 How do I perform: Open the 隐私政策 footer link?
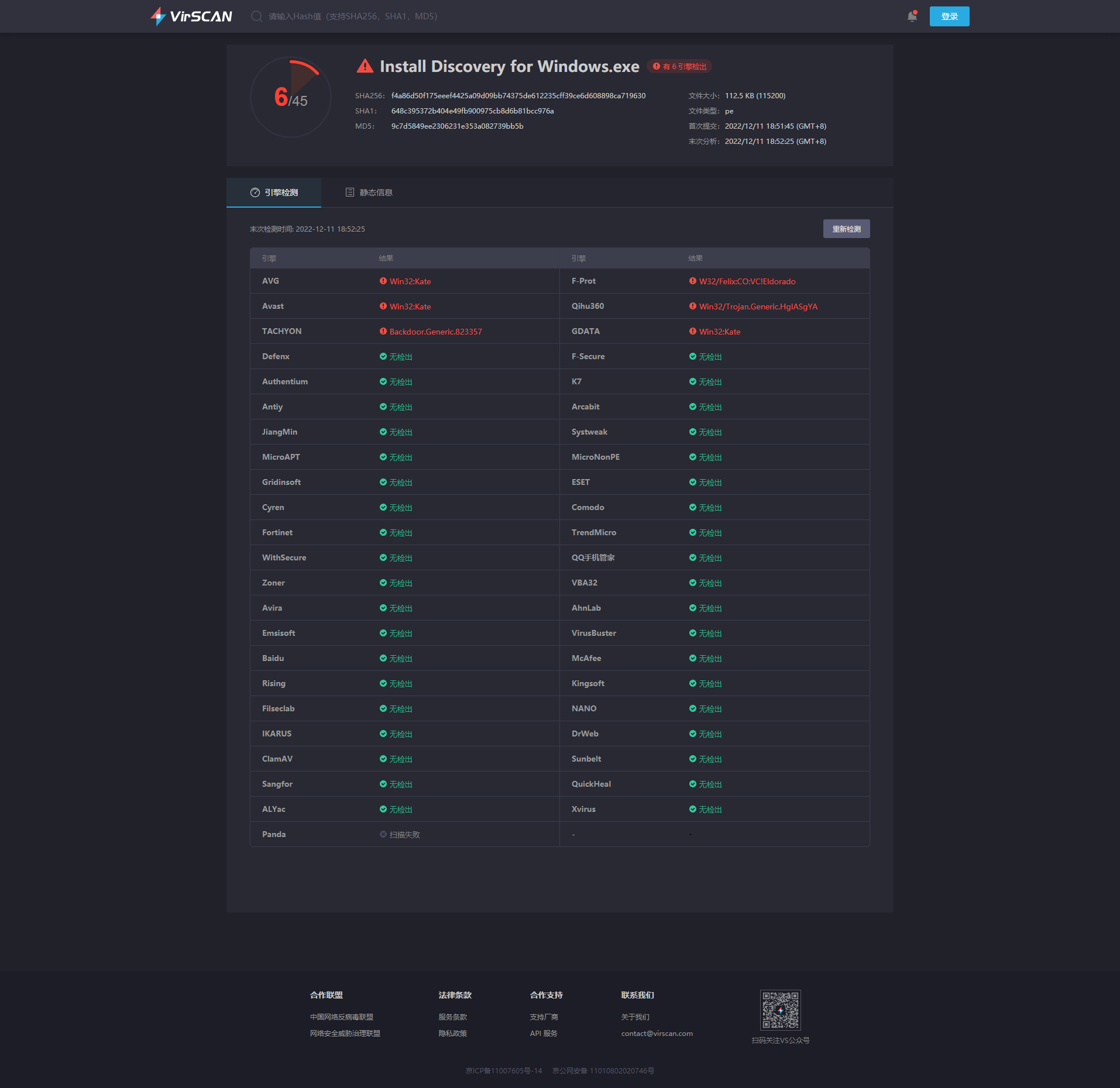453,1033
